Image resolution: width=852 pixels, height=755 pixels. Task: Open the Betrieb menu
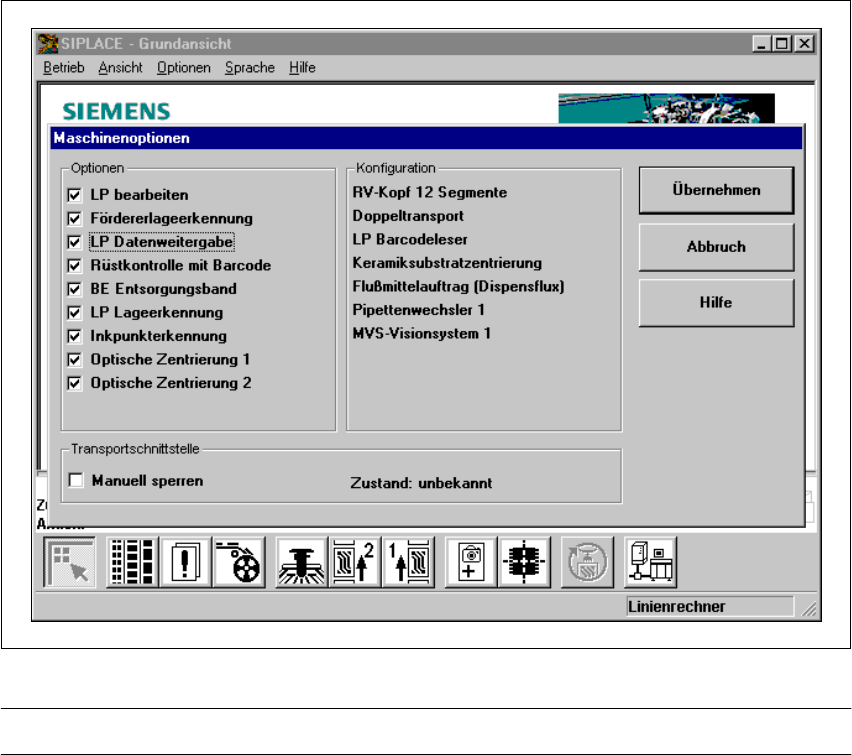click(64, 68)
